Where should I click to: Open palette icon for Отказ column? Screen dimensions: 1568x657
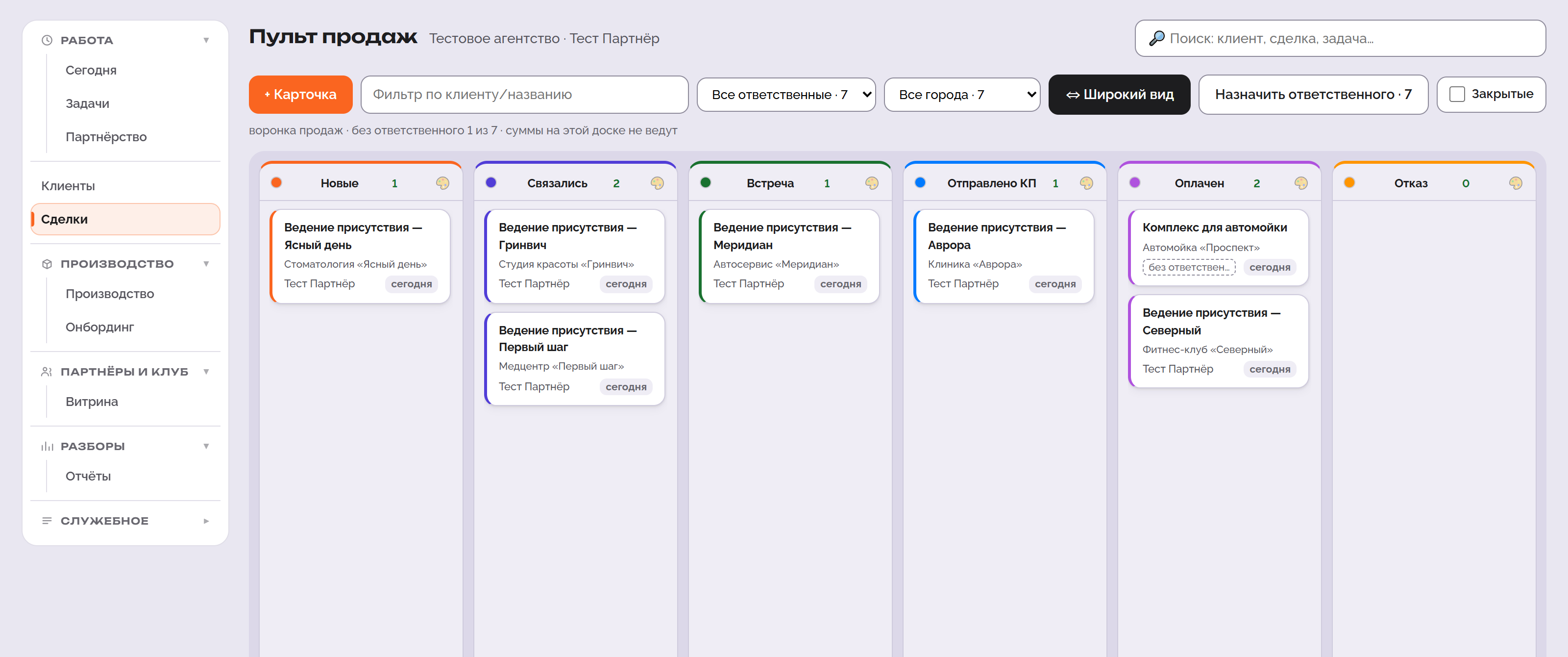coord(1515,183)
